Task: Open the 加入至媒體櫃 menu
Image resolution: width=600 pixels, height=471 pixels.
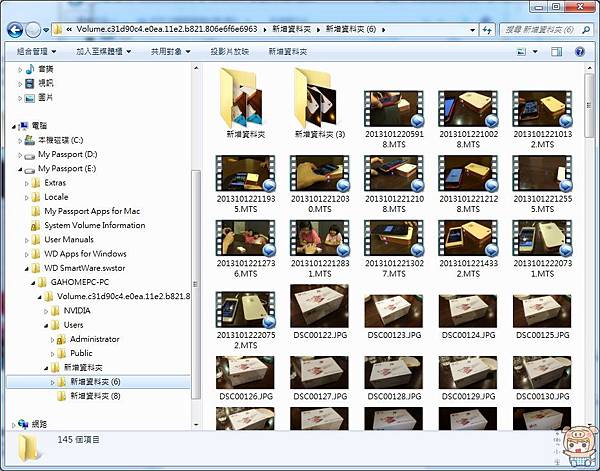Action: pos(103,51)
